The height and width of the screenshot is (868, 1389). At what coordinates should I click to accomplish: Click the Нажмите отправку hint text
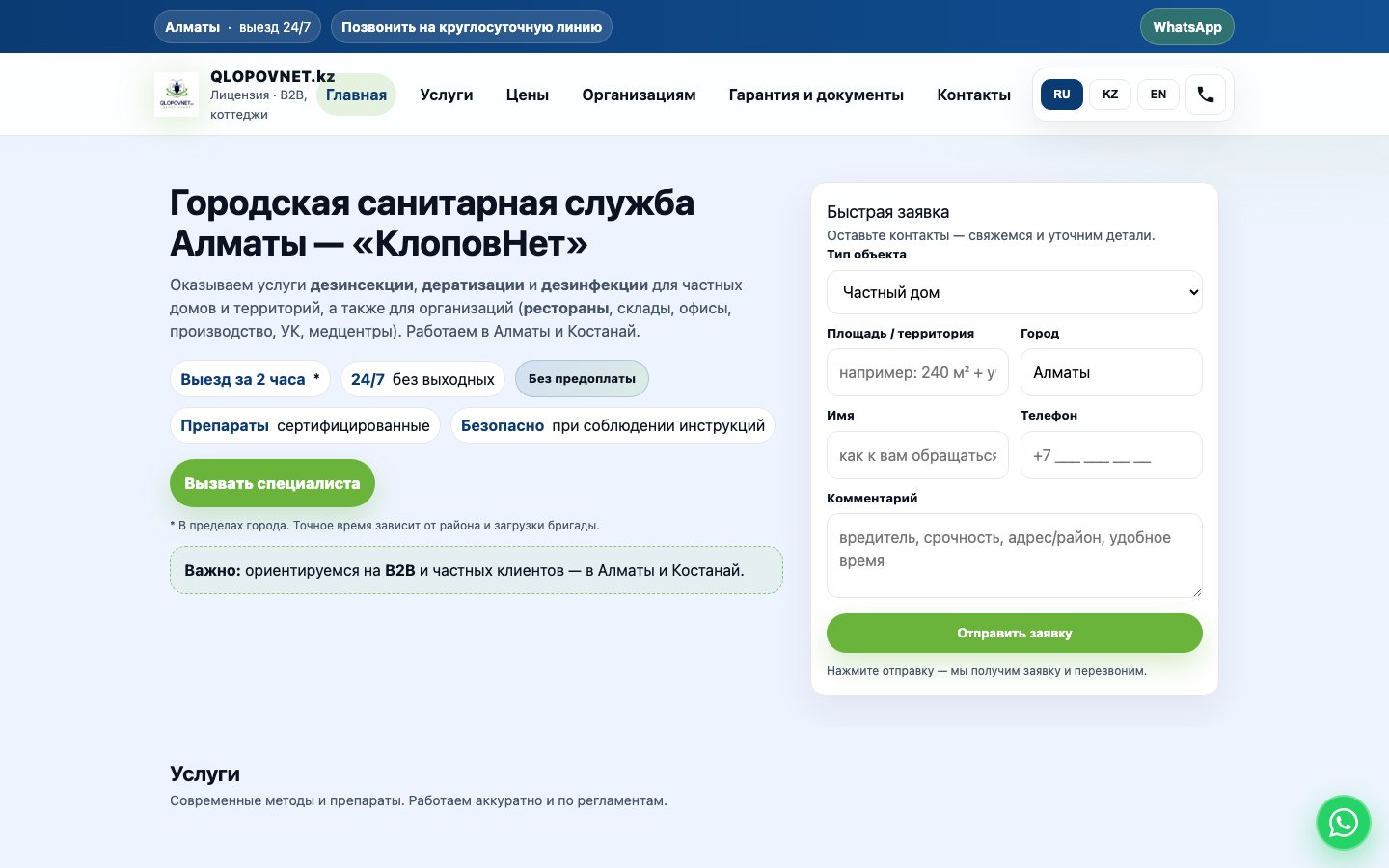987,671
